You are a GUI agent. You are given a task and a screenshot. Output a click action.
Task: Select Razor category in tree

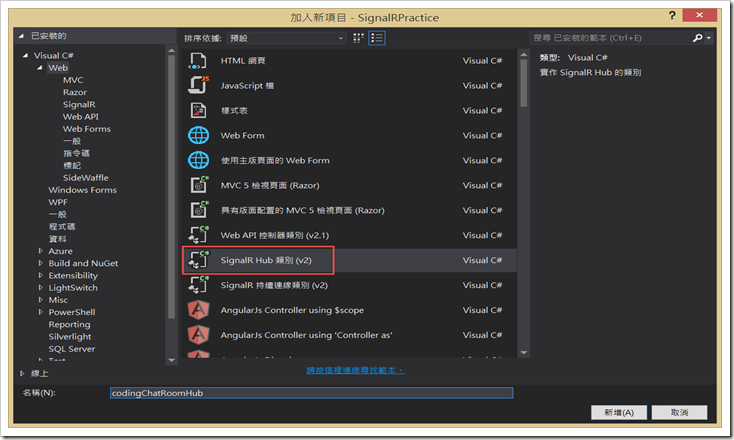[x=75, y=92]
